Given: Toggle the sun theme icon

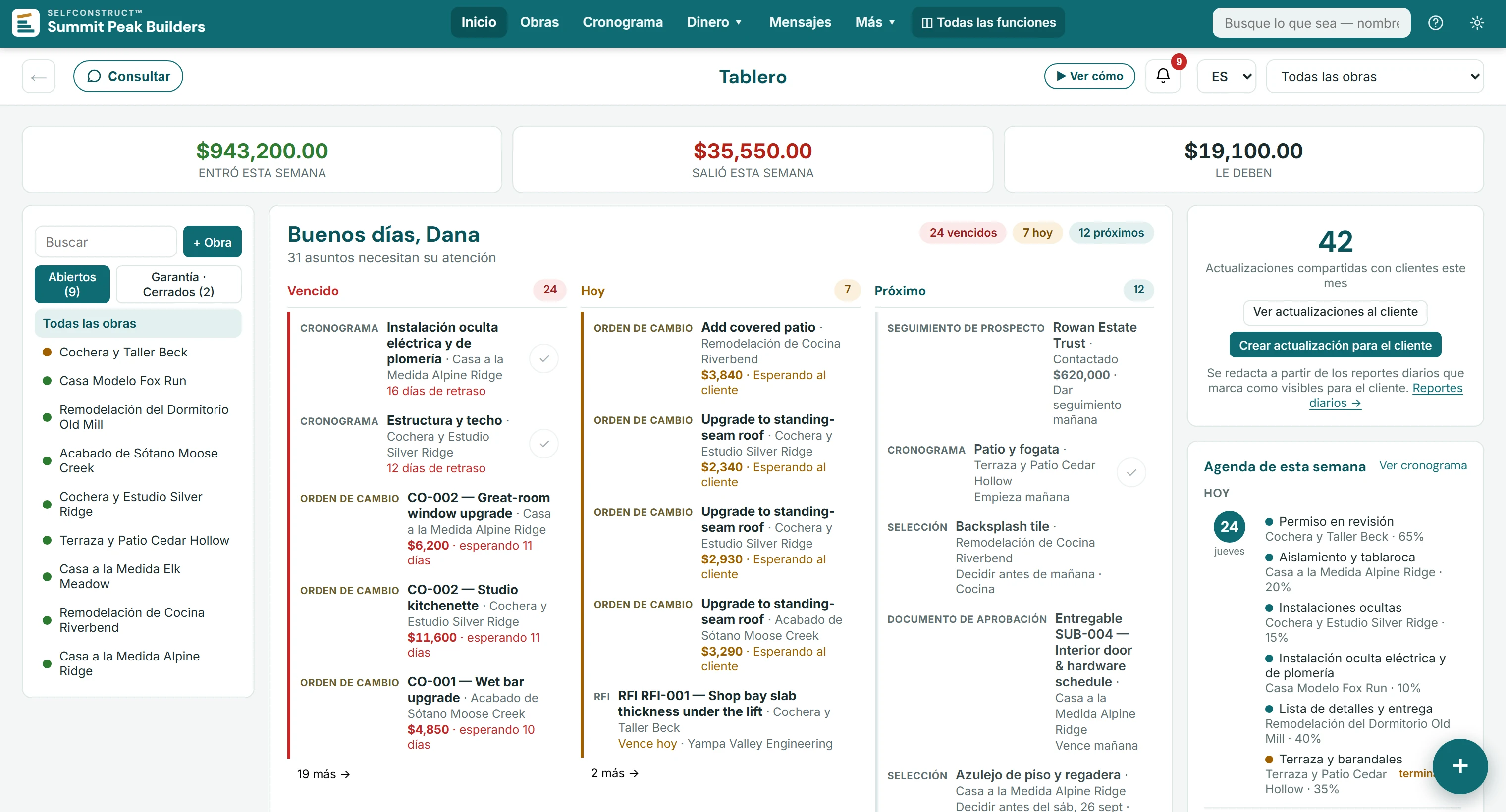Looking at the screenshot, I should [1477, 23].
